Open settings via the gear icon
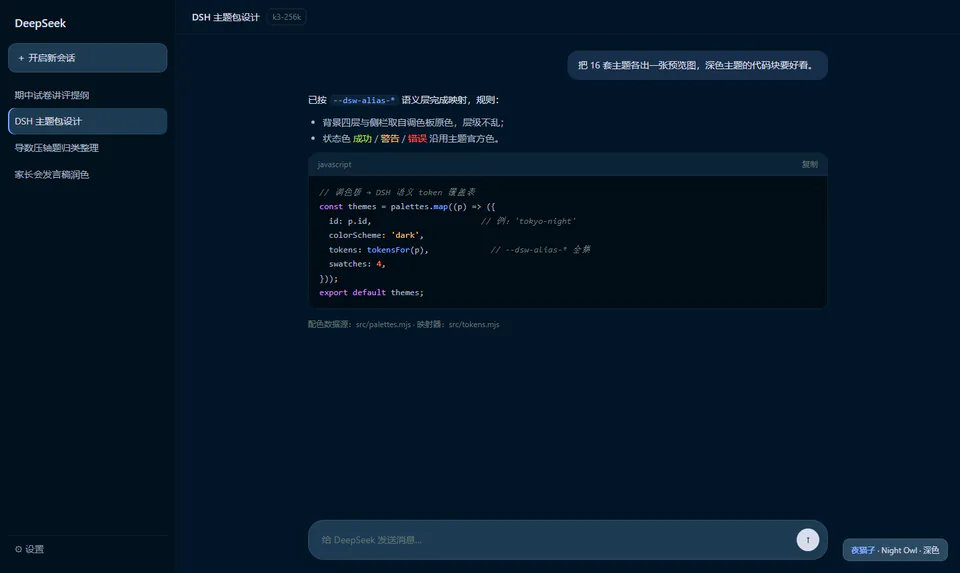This screenshot has width=960, height=573. coord(18,549)
